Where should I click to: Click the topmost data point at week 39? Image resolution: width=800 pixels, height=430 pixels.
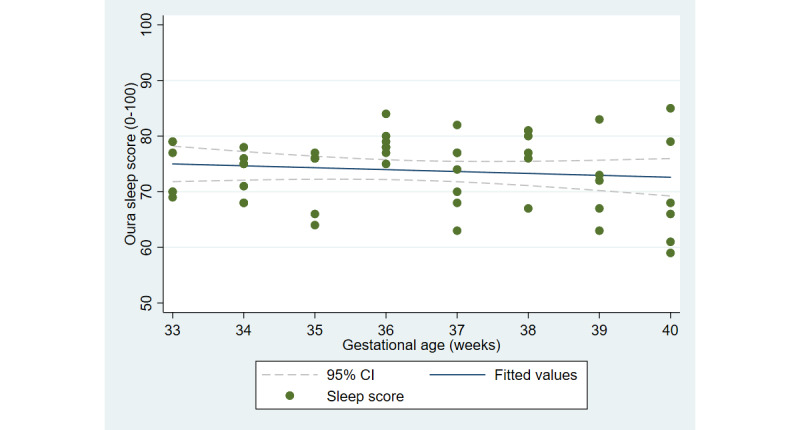point(599,119)
